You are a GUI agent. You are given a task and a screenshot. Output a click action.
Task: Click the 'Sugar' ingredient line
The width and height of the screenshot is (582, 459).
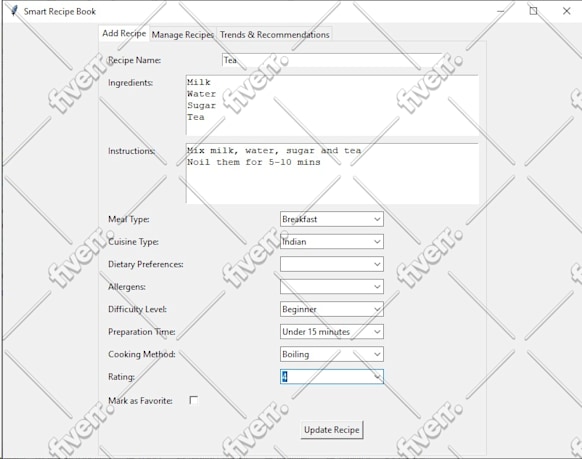tap(201, 105)
